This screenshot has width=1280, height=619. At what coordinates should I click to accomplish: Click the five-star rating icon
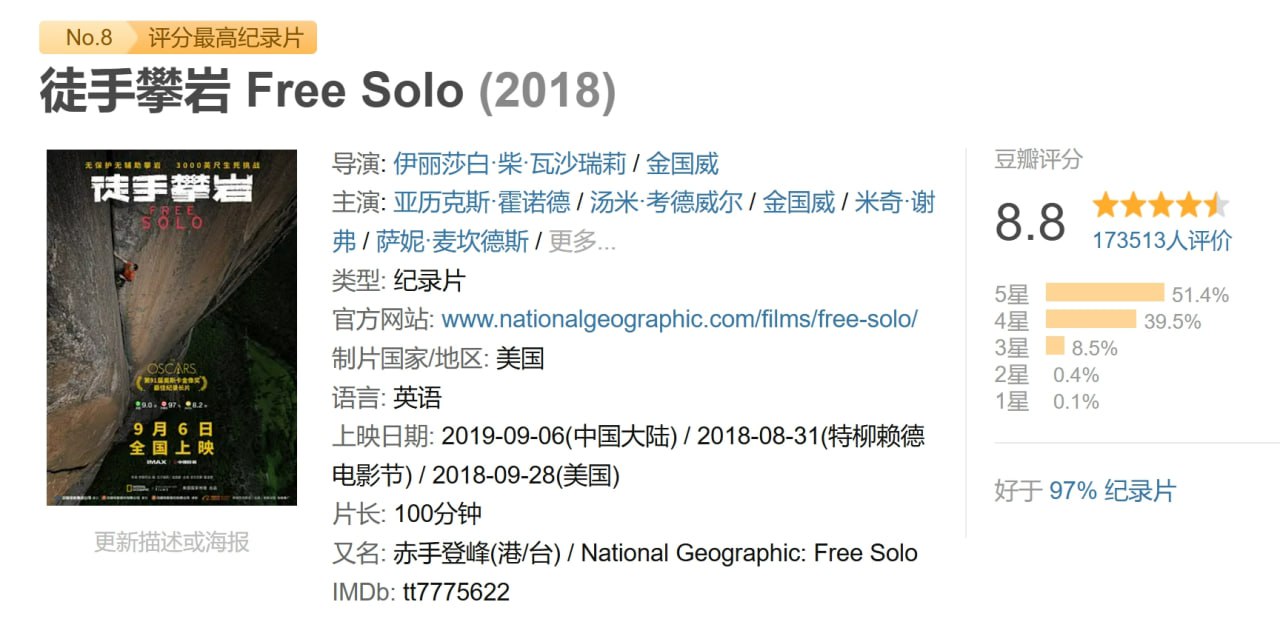1161,206
